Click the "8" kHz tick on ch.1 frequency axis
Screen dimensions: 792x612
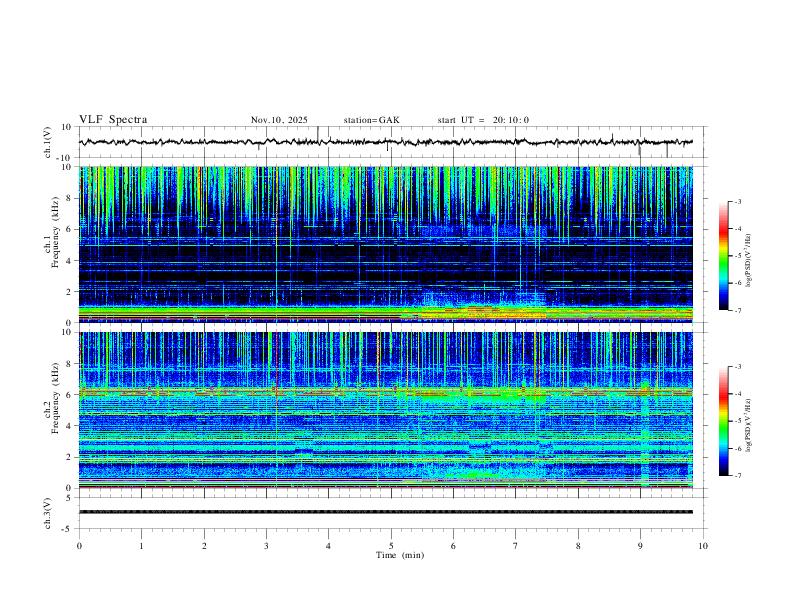pos(70,198)
